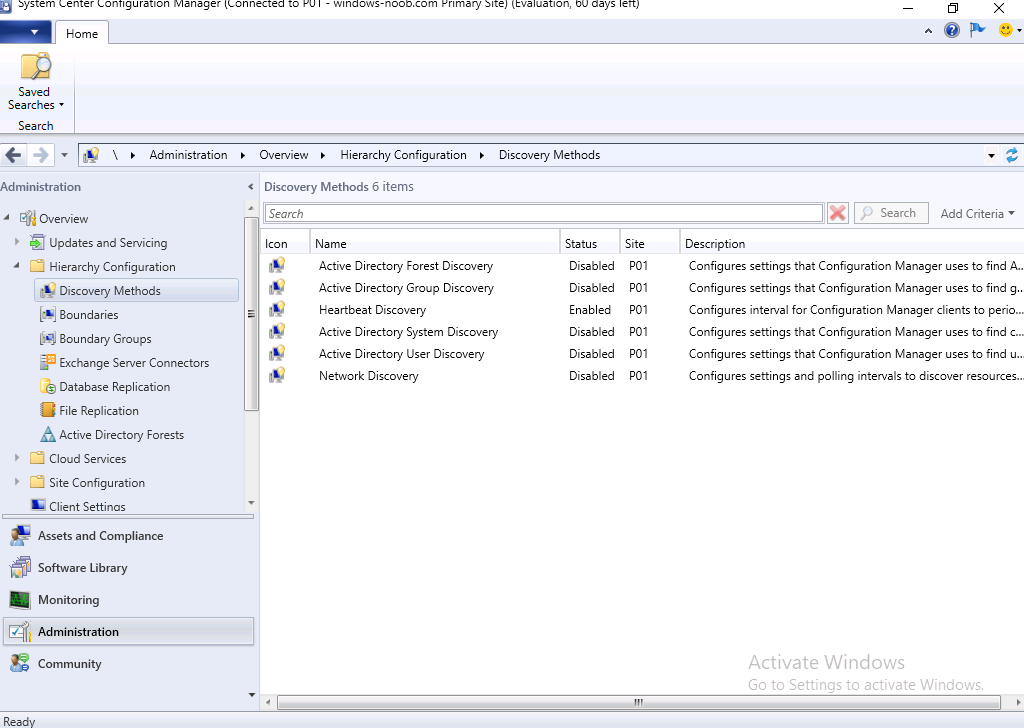The image size is (1024, 728).
Task: Click the red X clear search icon
Action: click(837, 213)
